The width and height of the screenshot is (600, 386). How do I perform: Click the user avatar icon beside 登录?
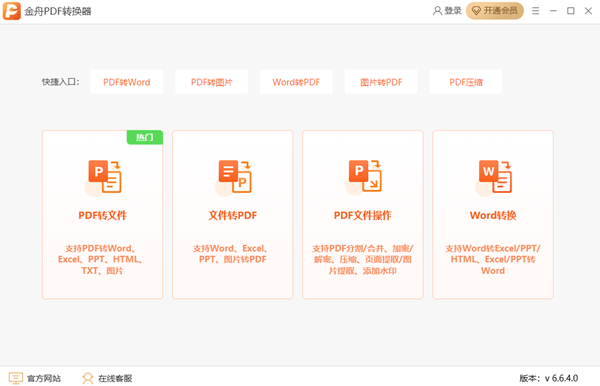pyautogui.click(x=437, y=11)
